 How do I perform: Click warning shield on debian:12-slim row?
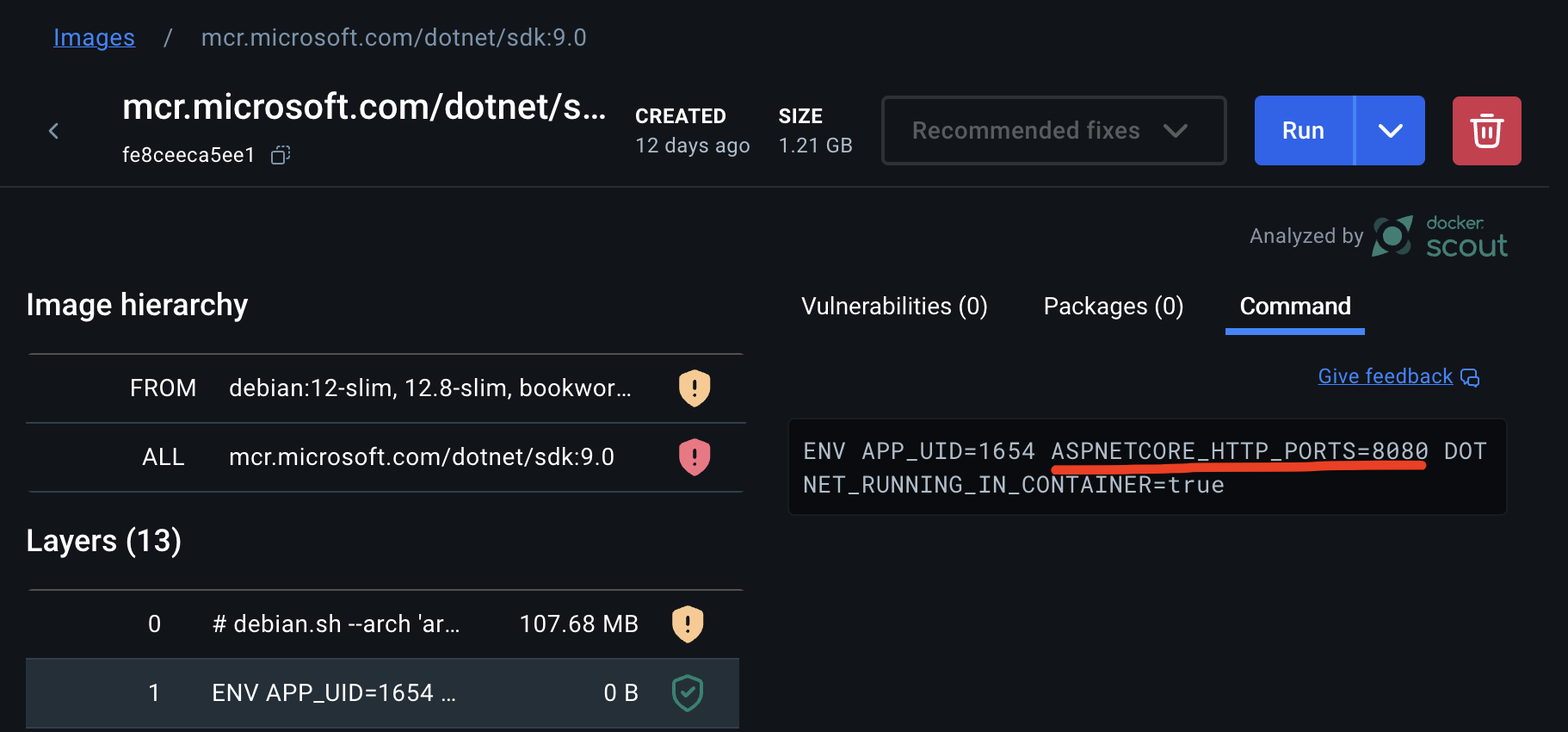tap(694, 388)
